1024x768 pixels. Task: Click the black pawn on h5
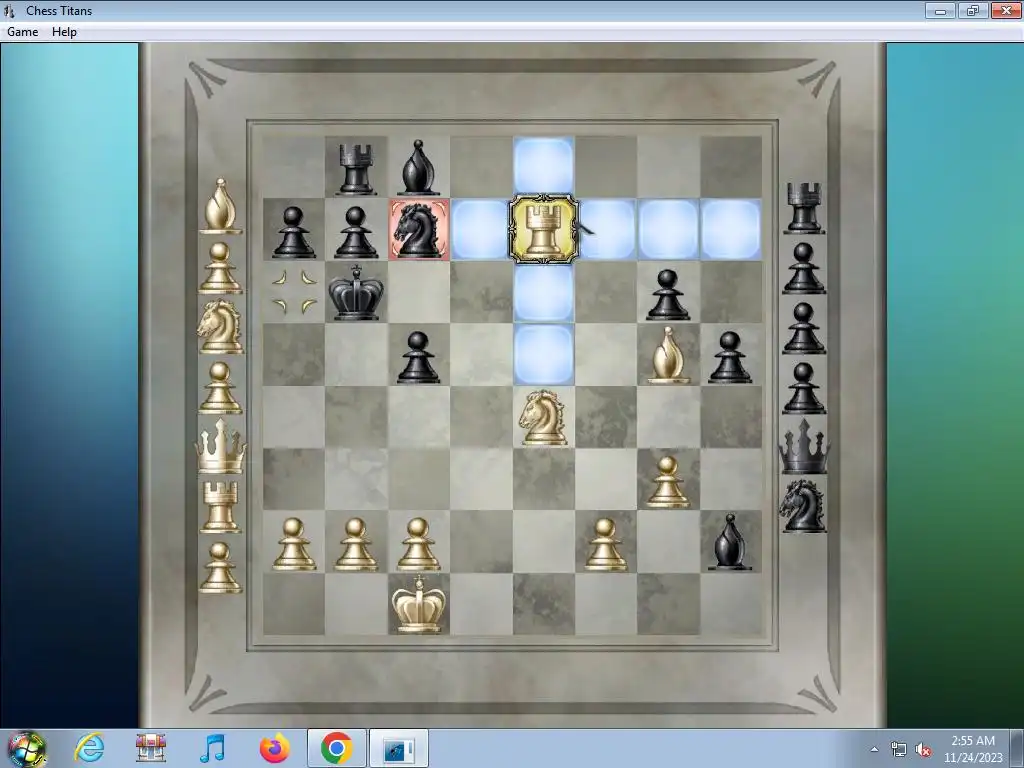(x=729, y=357)
